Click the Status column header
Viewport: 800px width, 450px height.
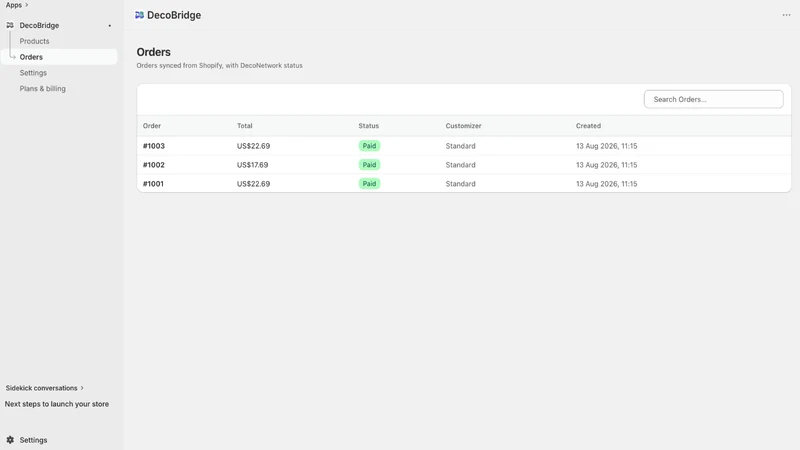coord(368,126)
